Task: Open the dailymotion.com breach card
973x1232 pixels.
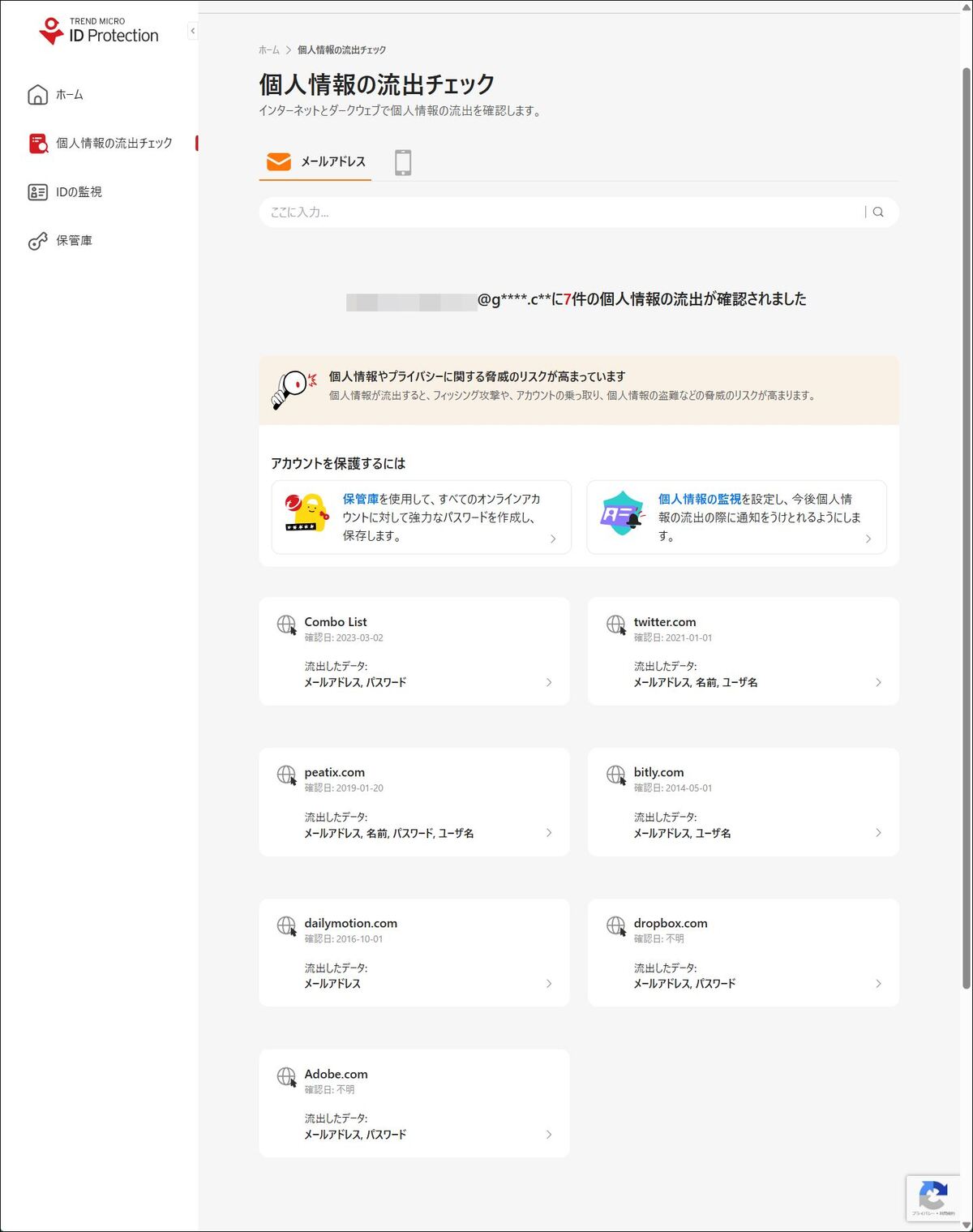Action: click(x=414, y=952)
